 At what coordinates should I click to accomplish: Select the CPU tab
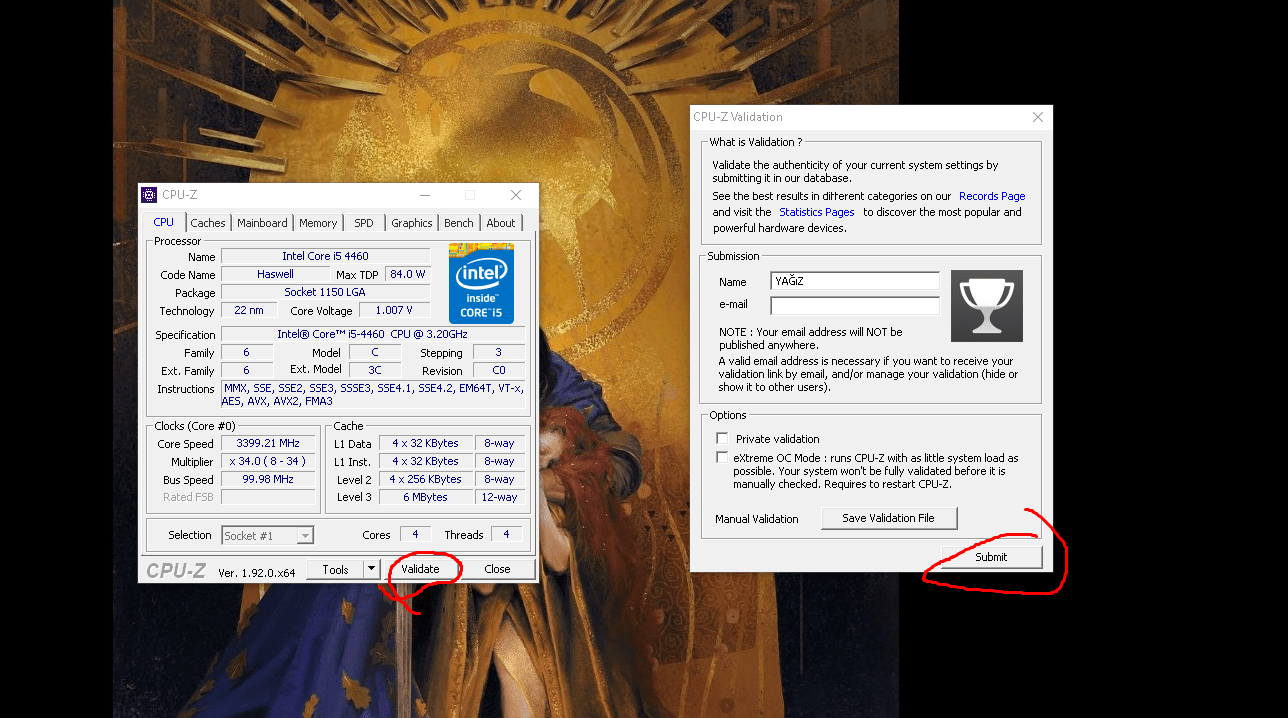(x=164, y=222)
